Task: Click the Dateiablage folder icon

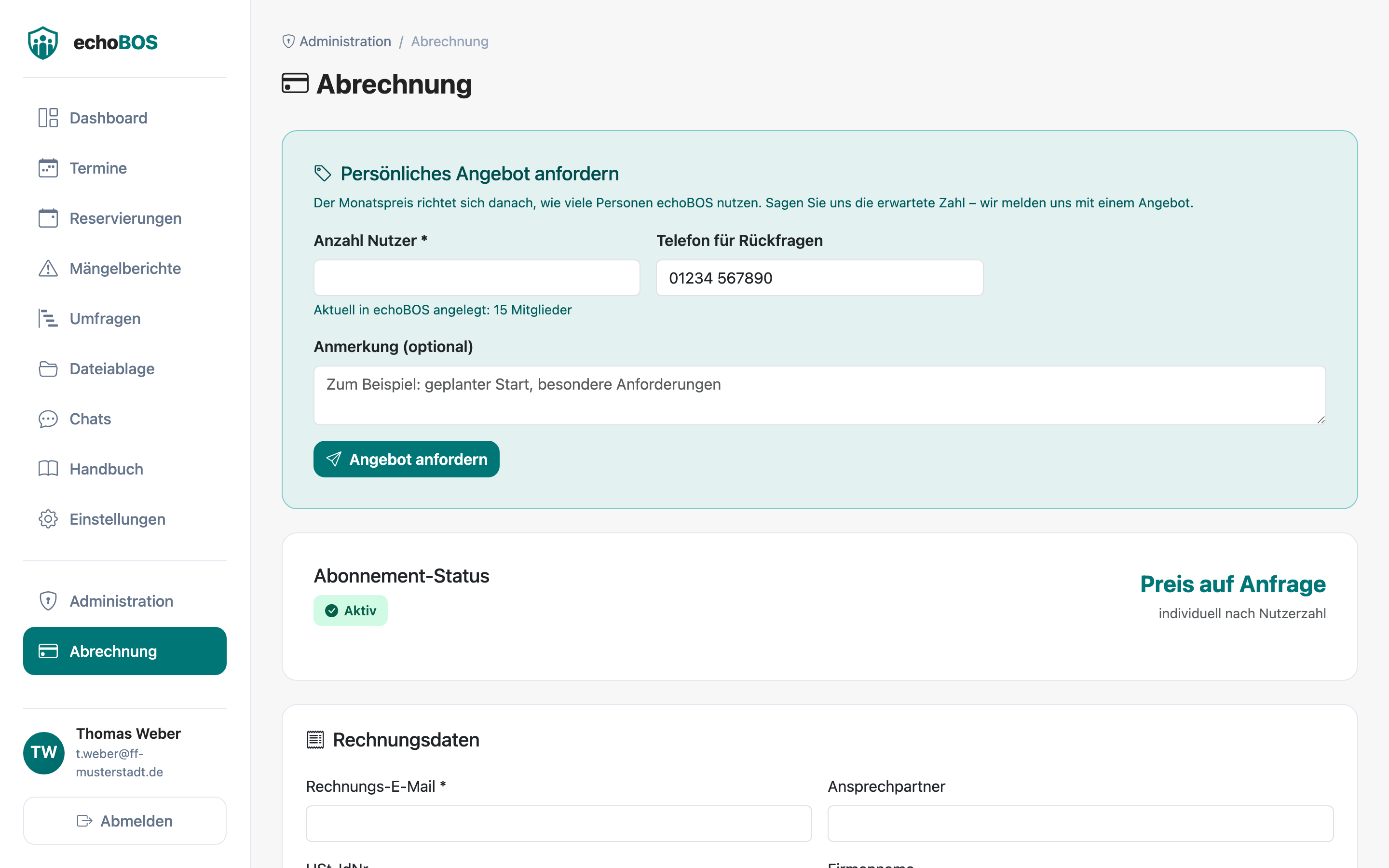Action: 48,368
